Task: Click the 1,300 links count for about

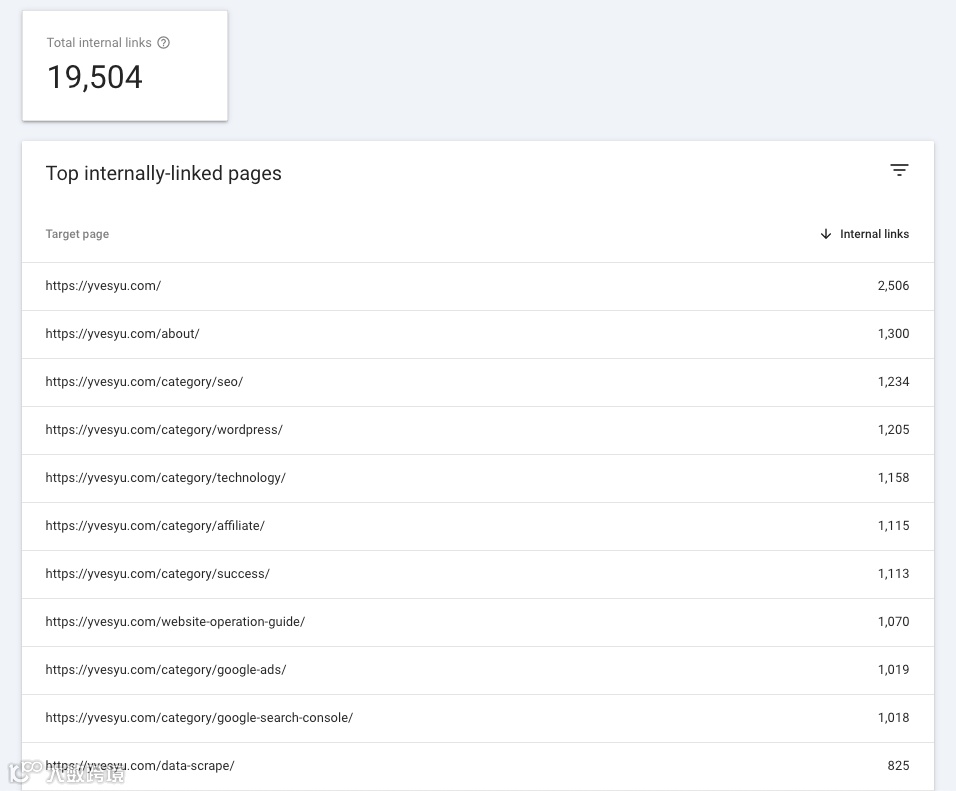Action: pos(893,334)
